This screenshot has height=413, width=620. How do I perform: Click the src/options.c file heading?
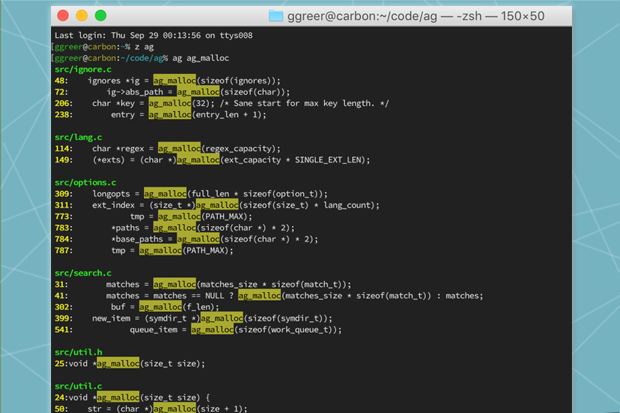[x=87, y=182]
